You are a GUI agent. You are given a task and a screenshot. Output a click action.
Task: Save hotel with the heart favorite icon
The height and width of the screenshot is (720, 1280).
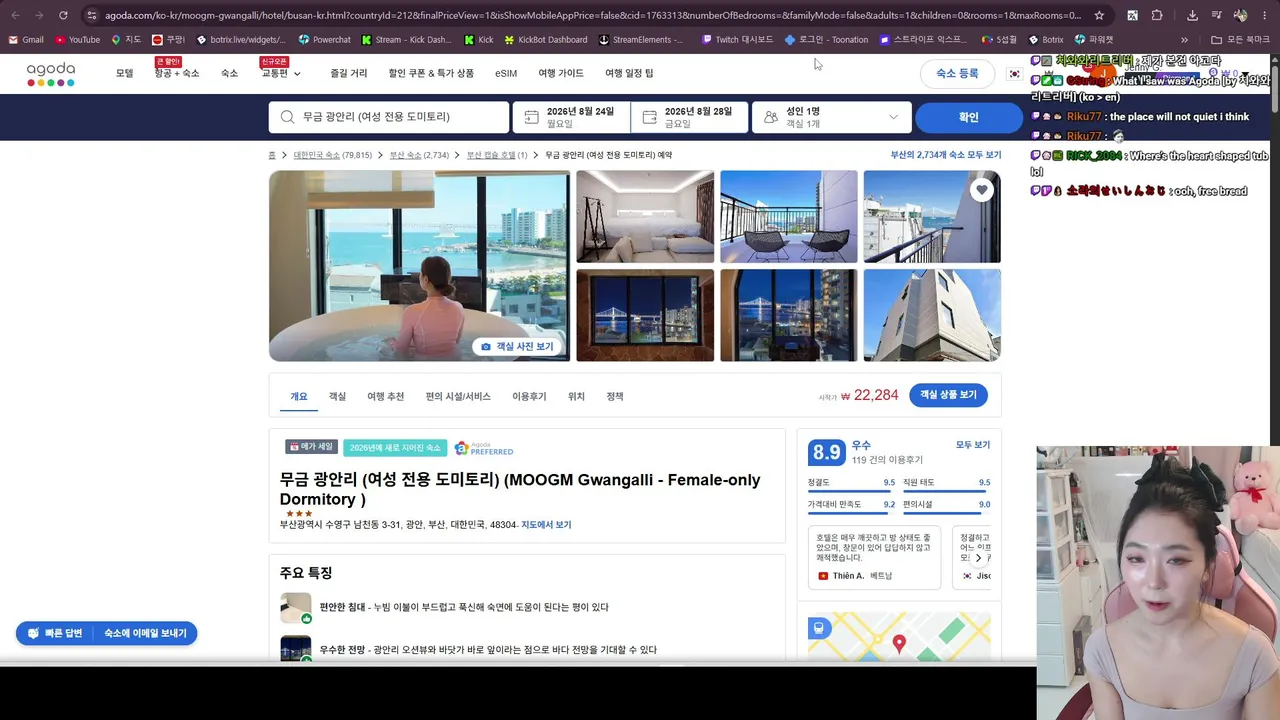982,190
